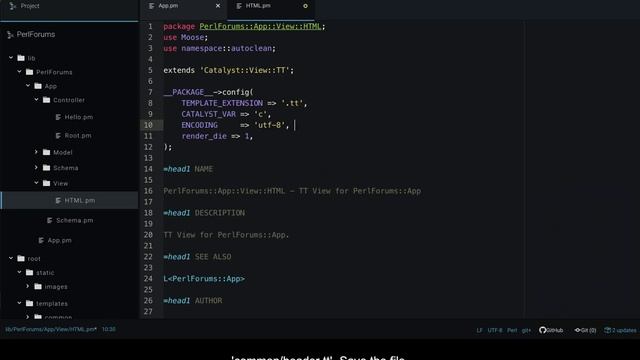This screenshot has height=360, width=640.
Task: Click the images folder icon
Action: tap(38, 287)
